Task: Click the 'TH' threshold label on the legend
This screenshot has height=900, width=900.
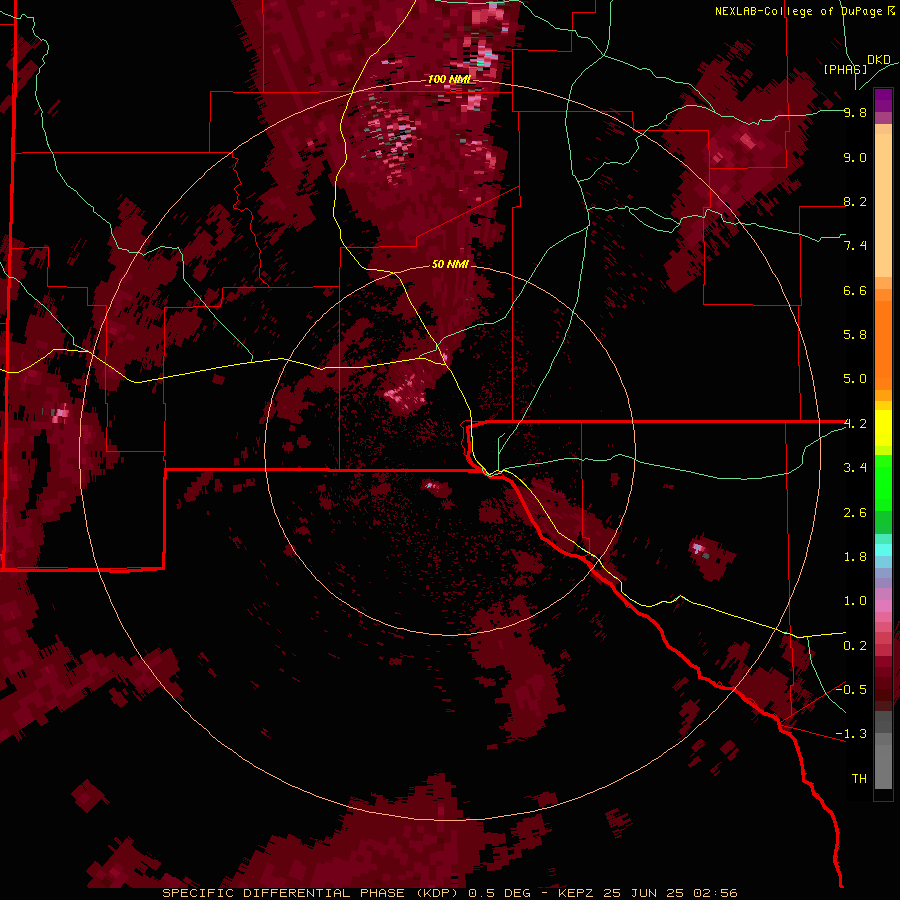Action: (859, 779)
